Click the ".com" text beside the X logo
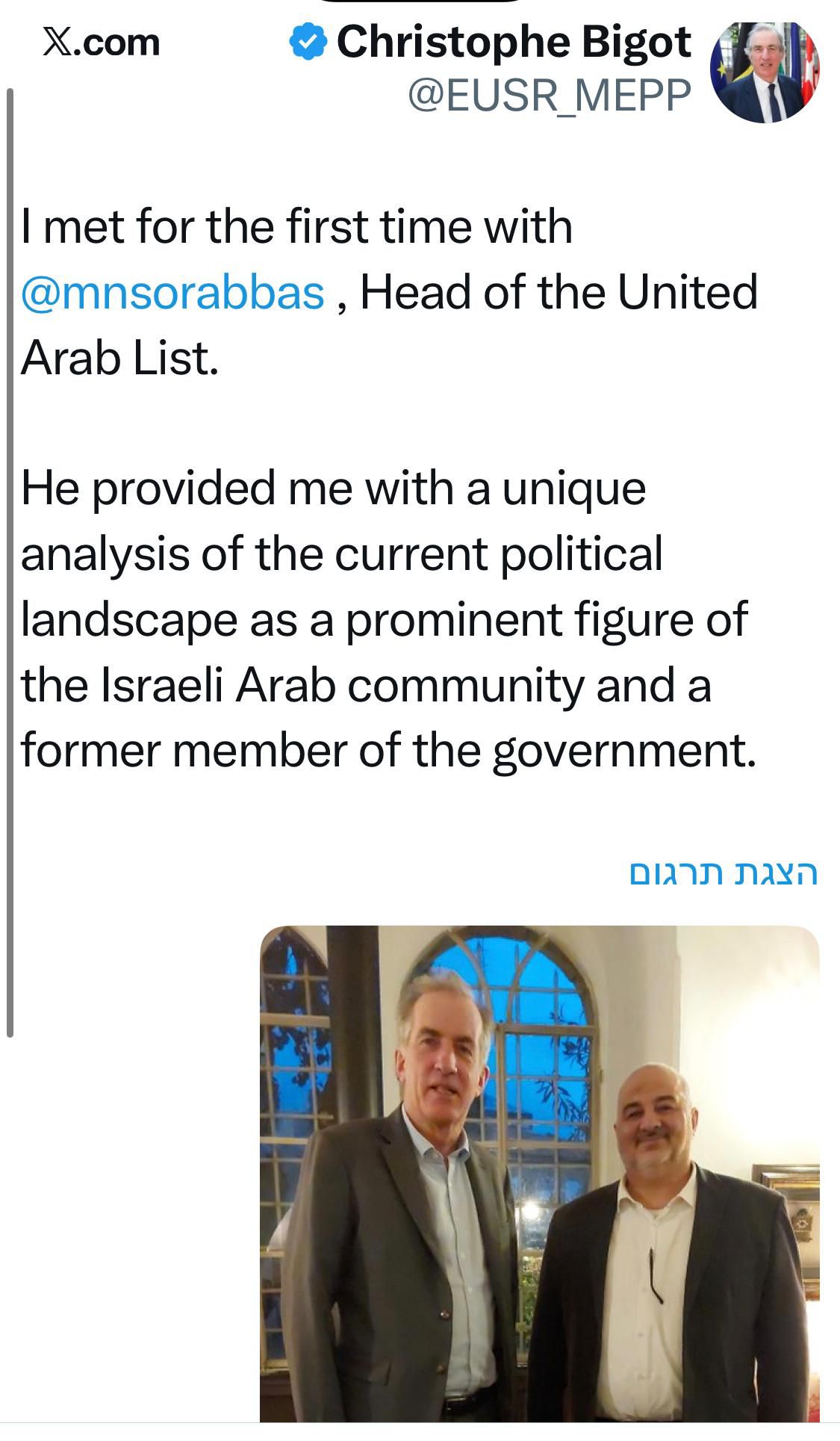The width and height of the screenshot is (840, 1441). tap(119, 43)
